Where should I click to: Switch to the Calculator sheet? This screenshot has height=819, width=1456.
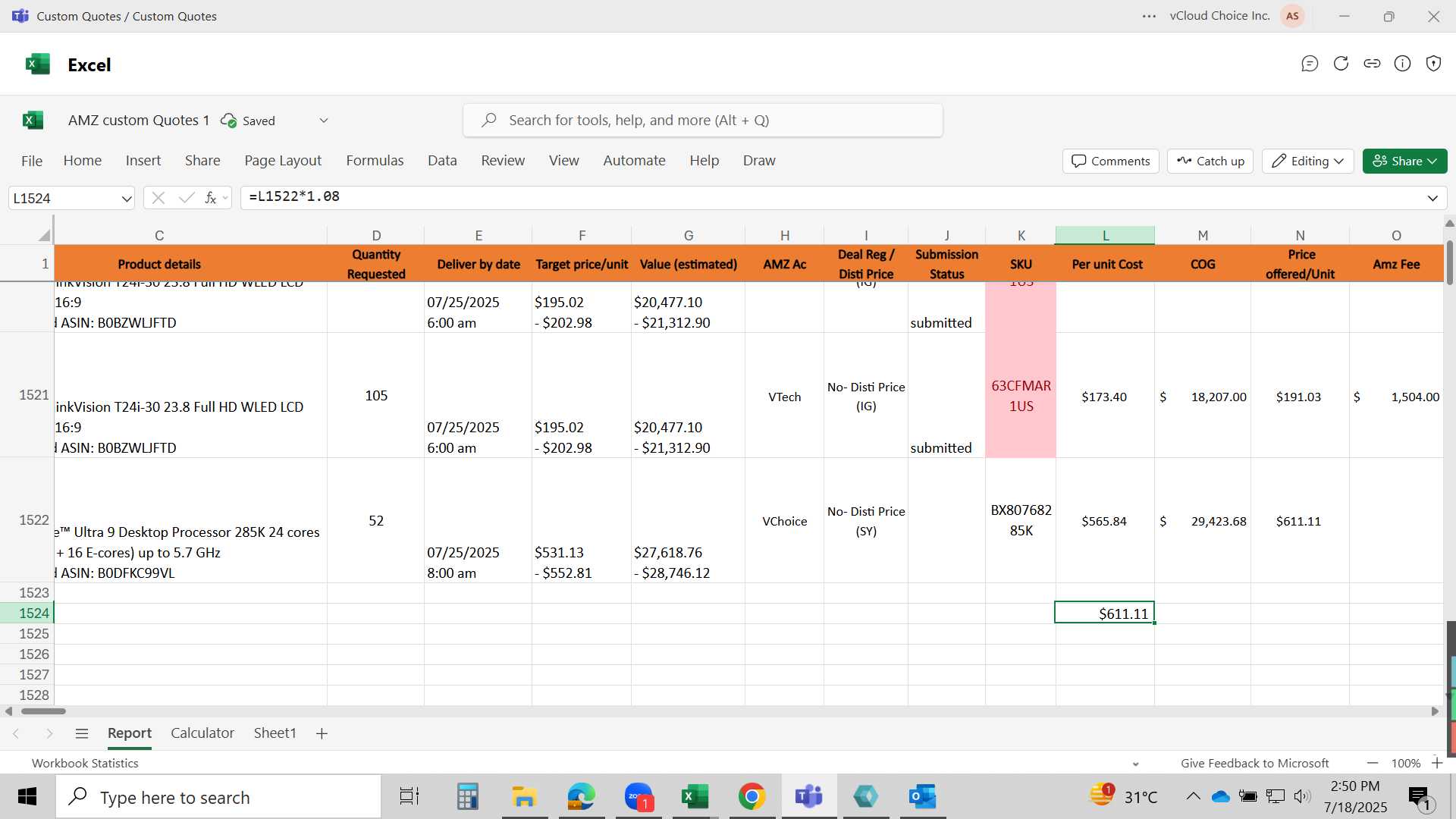[x=202, y=733]
